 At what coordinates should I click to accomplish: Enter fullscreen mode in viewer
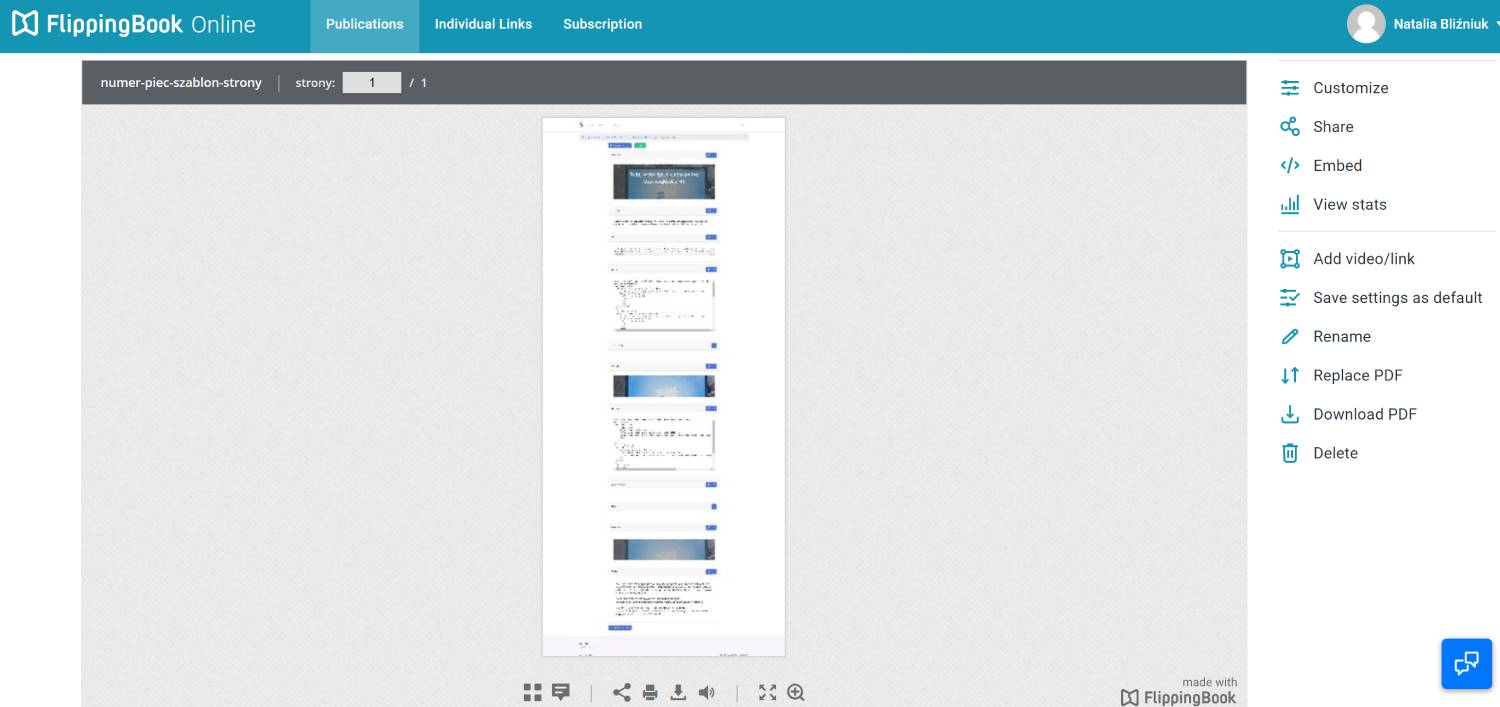767,692
